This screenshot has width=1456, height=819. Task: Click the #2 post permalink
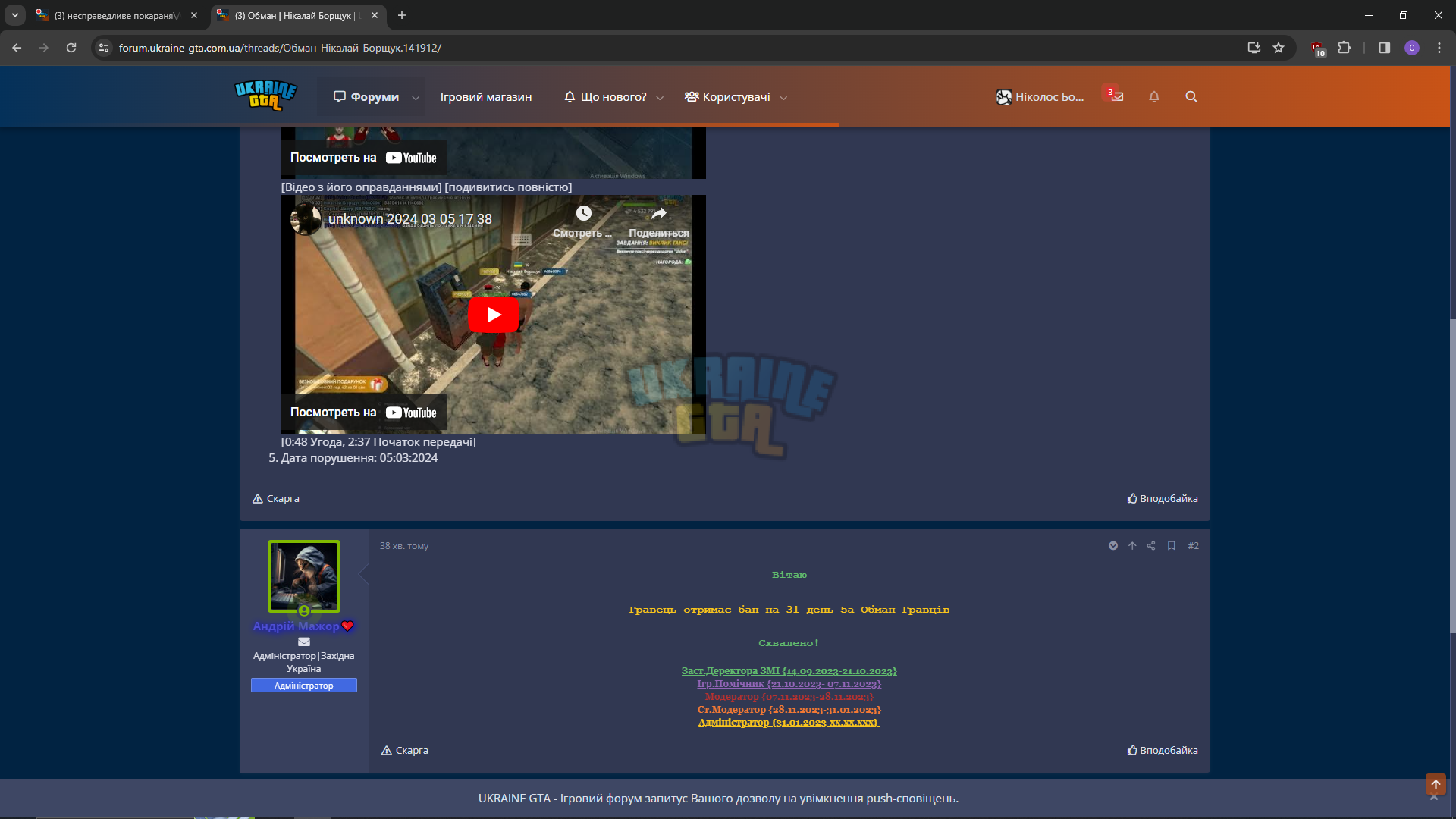pos(1194,546)
